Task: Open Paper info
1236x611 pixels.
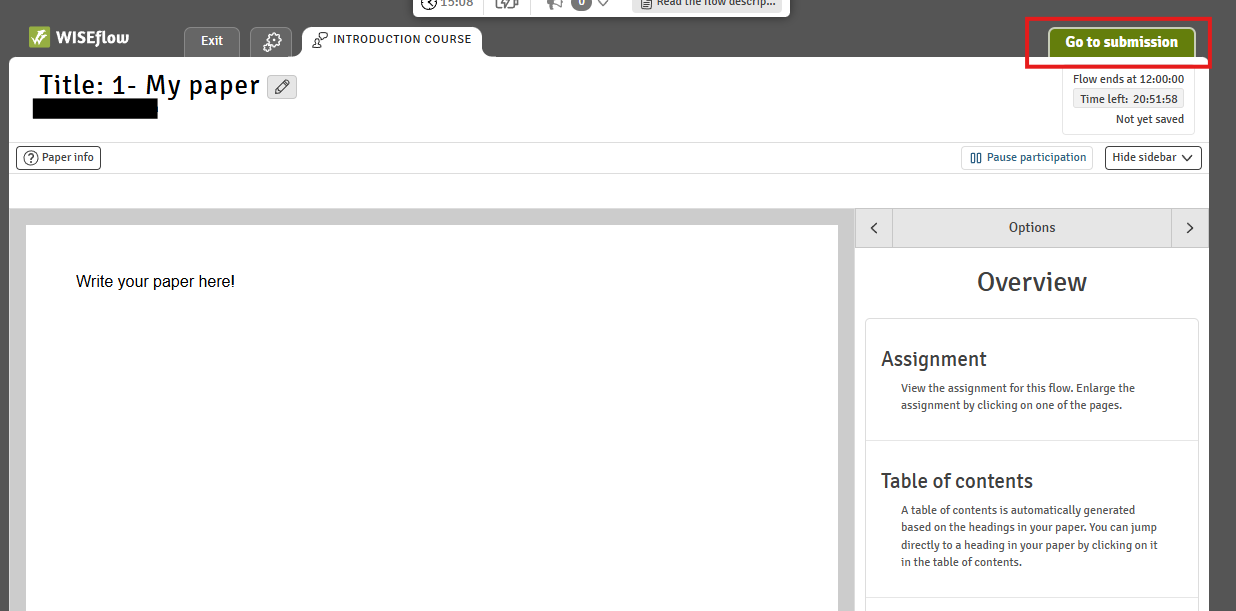Action: [x=59, y=158]
